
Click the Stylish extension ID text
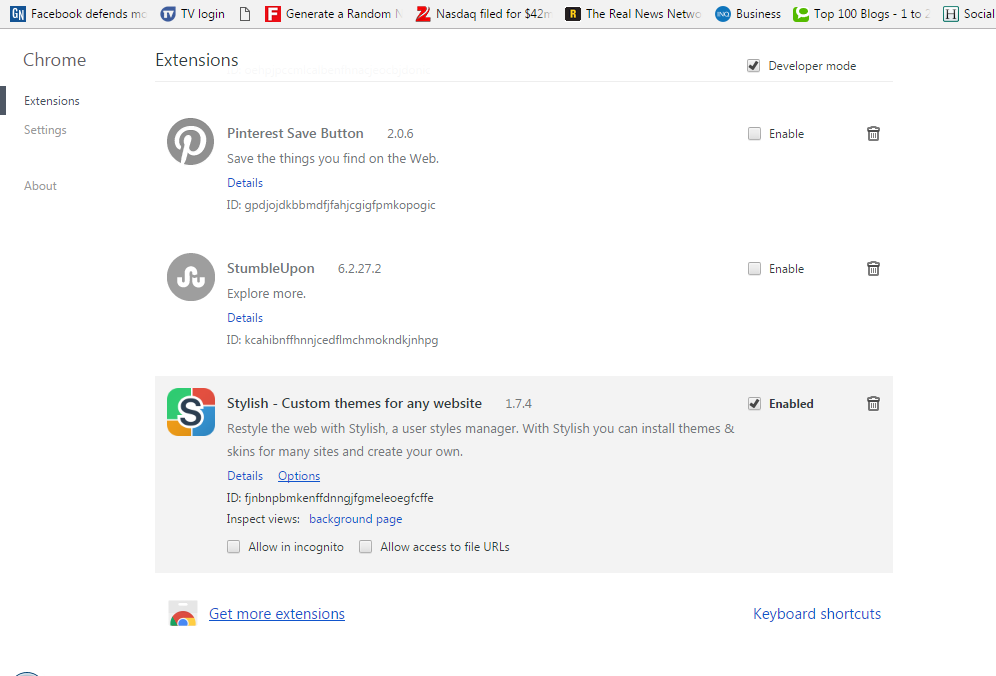point(330,497)
